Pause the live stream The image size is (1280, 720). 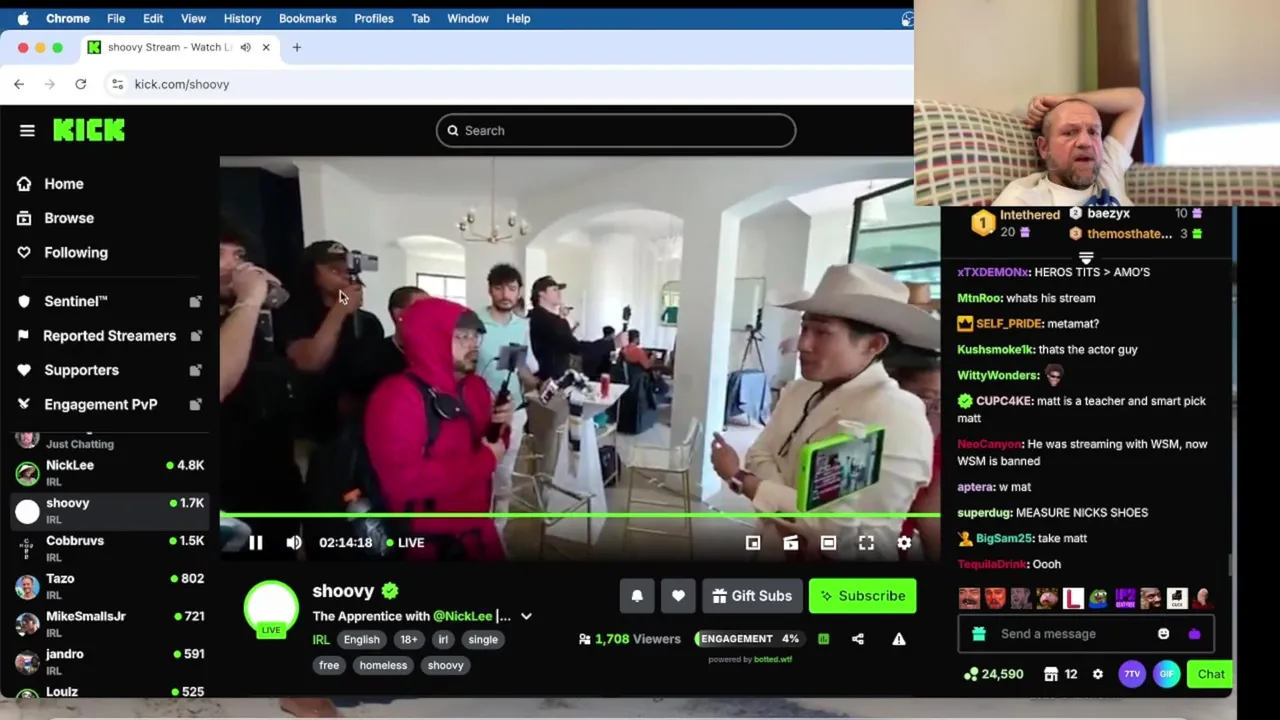[x=255, y=542]
